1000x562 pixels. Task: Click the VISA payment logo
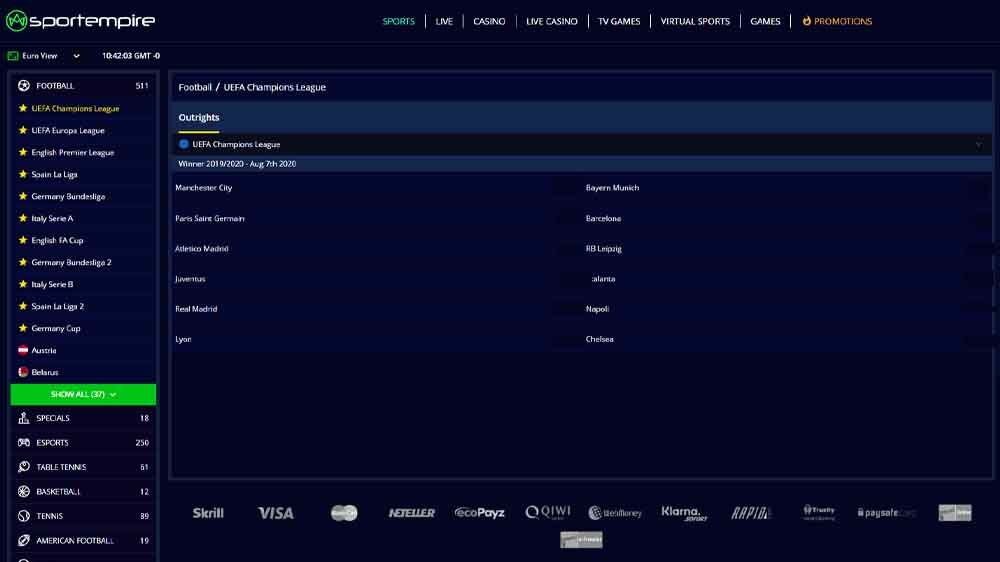coord(276,513)
